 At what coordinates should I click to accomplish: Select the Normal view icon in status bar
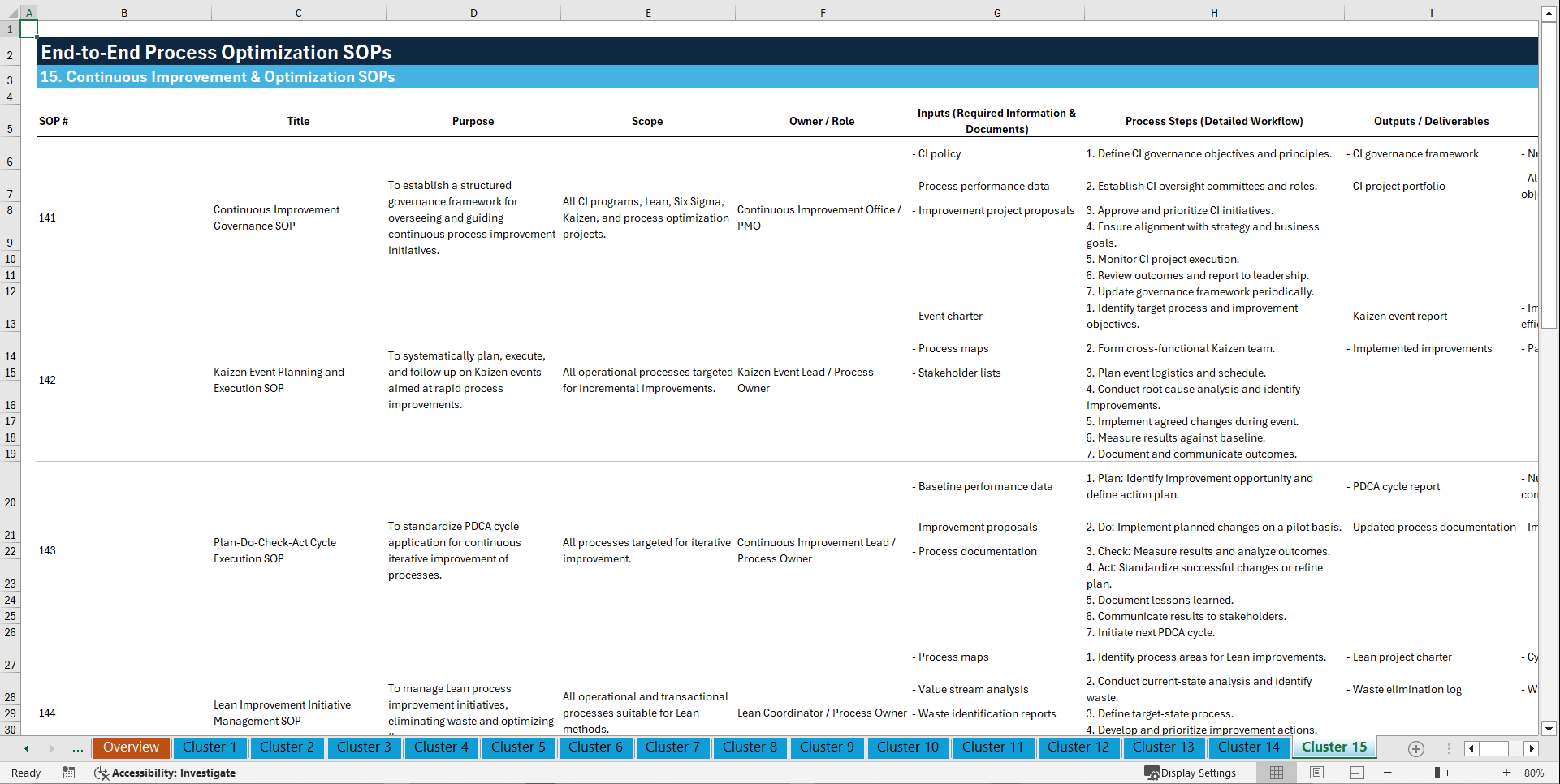pyautogui.click(x=1276, y=773)
